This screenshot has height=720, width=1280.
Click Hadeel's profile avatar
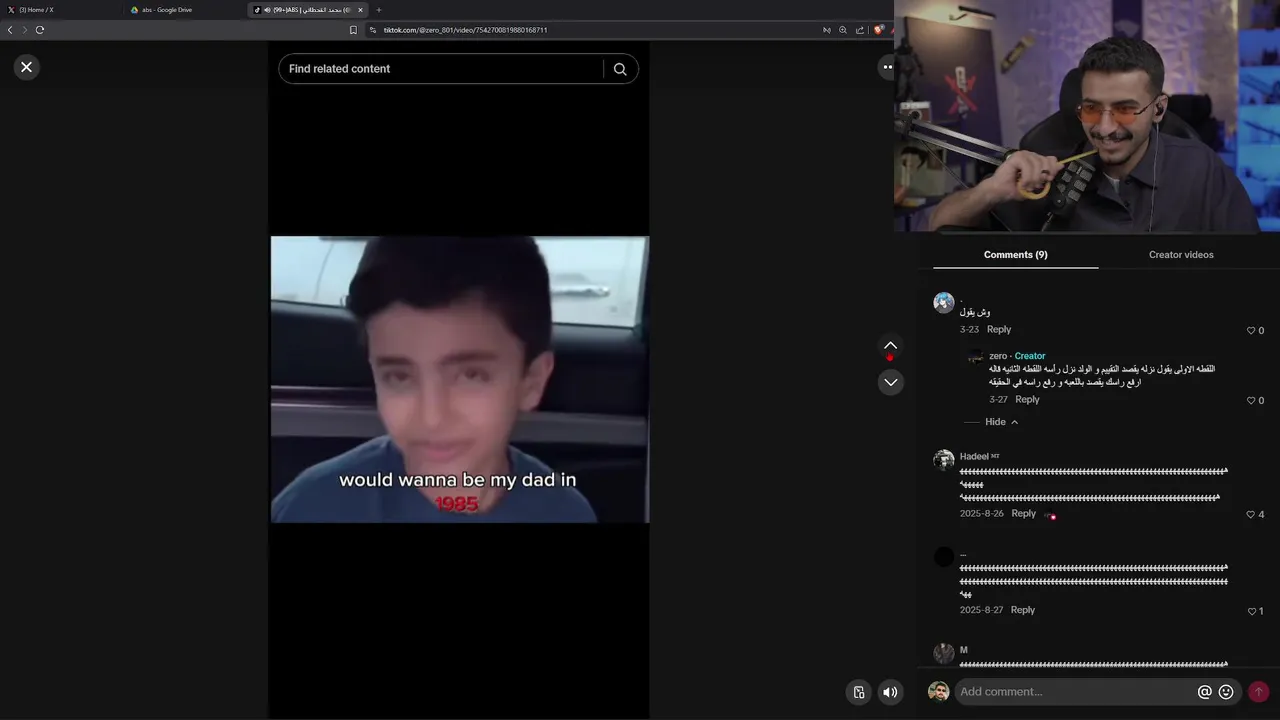pyautogui.click(x=944, y=460)
